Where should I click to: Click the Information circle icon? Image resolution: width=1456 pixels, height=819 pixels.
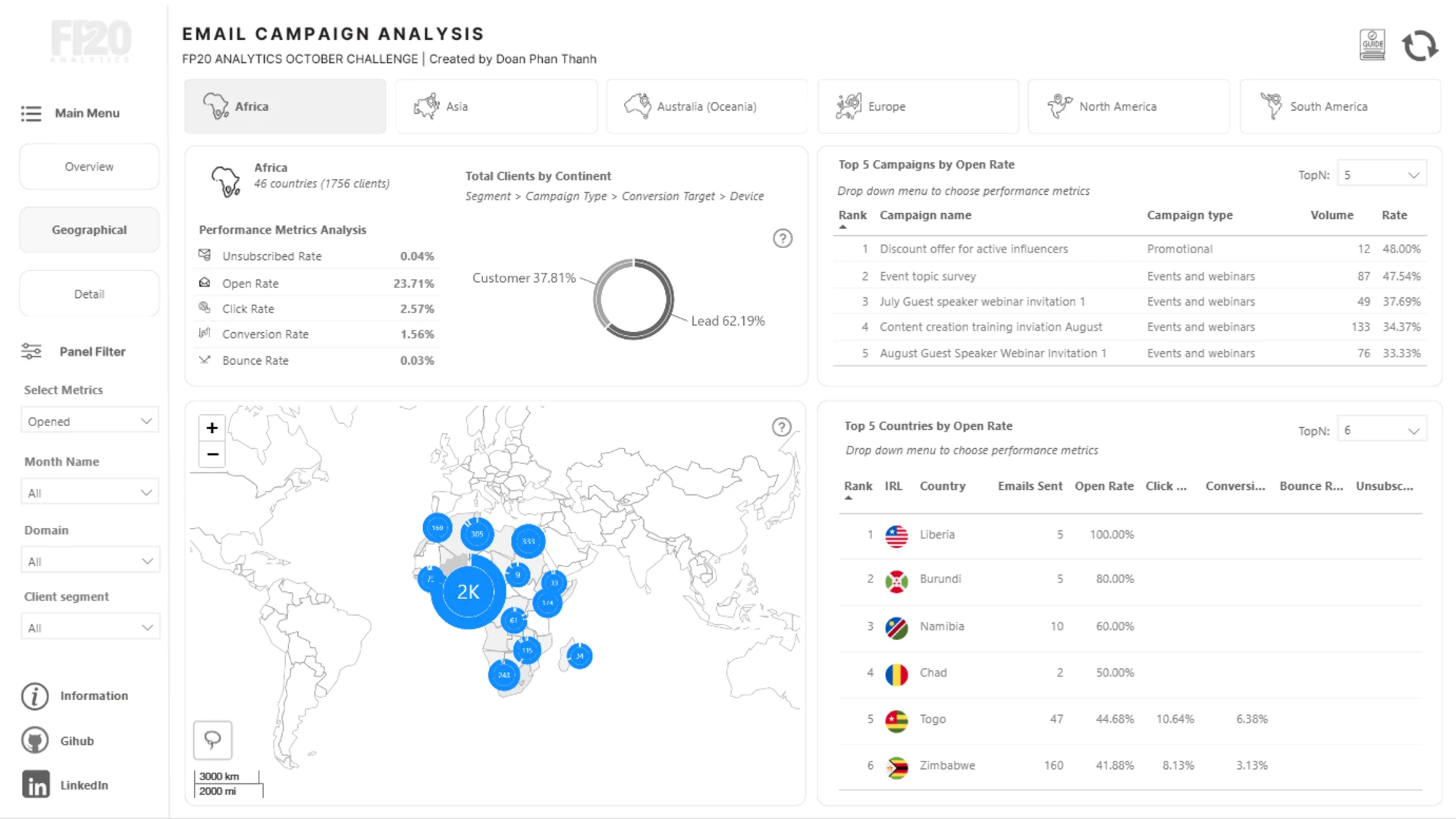[x=35, y=696]
